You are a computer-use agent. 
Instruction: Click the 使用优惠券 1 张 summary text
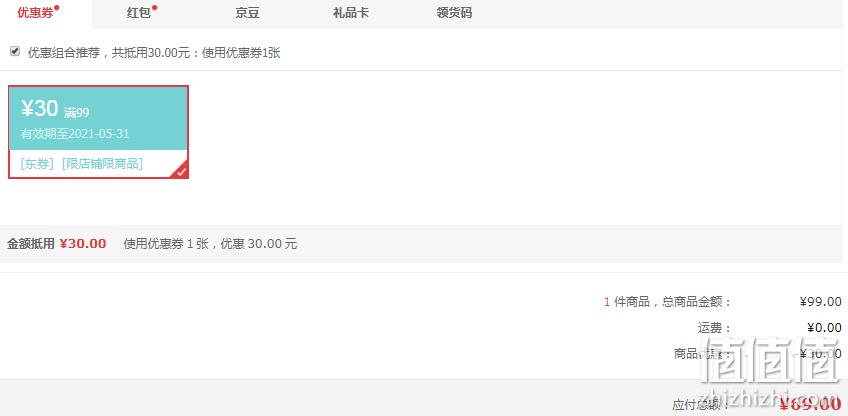[x=166, y=243]
